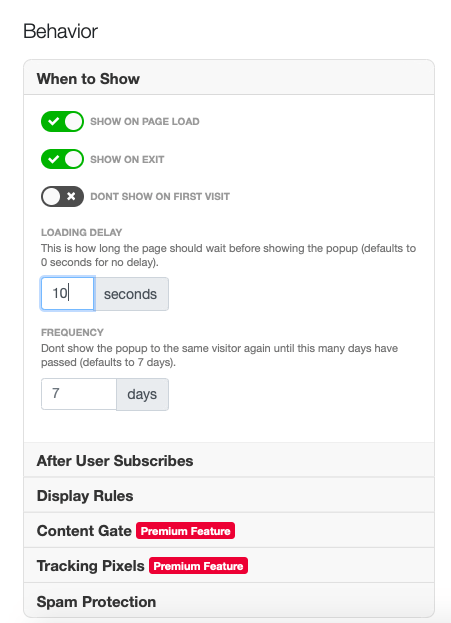This screenshot has height=623, width=451.
Task: Expand the After User Subscribes section
Action: [x=229, y=460]
